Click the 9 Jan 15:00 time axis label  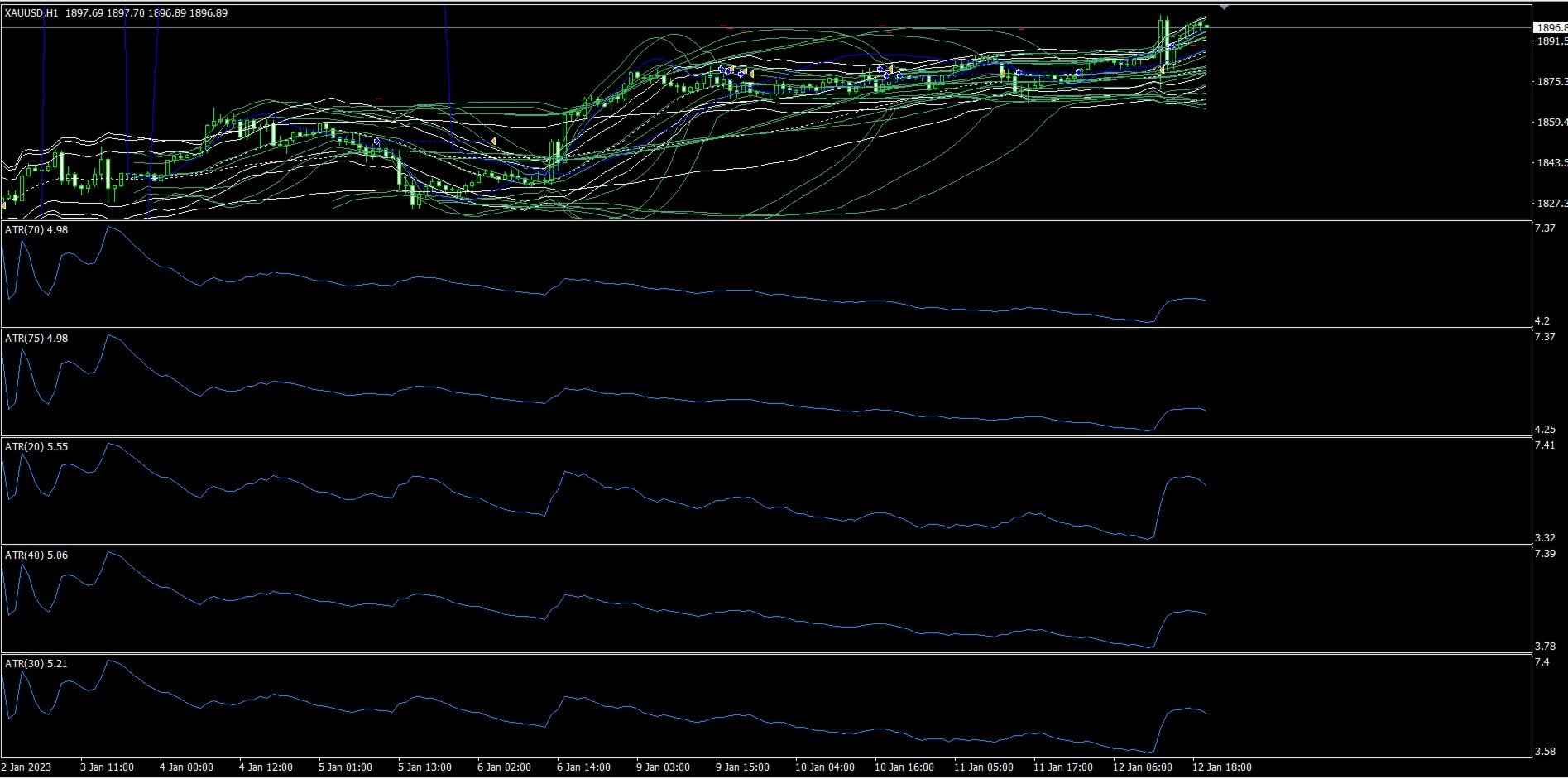click(742, 767)
